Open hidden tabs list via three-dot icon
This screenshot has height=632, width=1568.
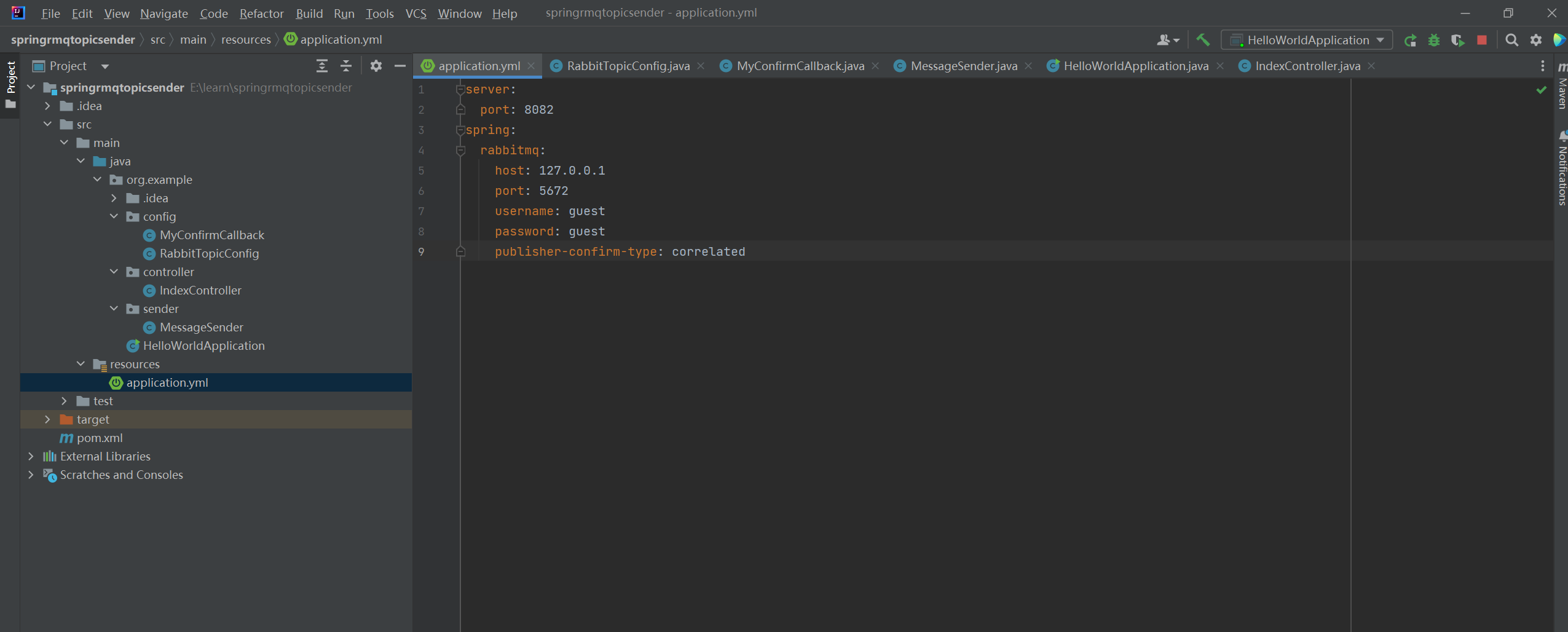(x=1542, y=66)
